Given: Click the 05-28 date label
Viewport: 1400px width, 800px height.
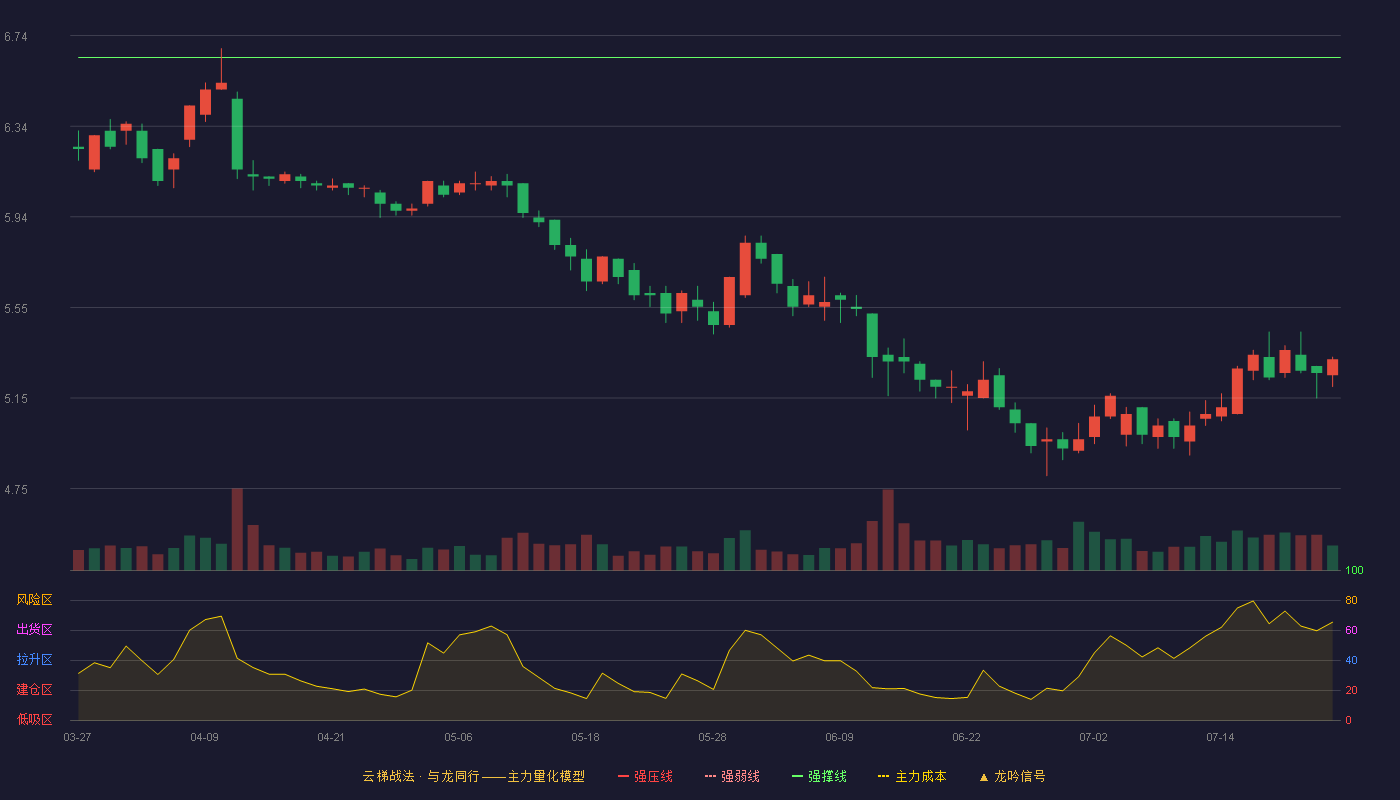Looking at the screenshot, I should [x=712, y=737].
